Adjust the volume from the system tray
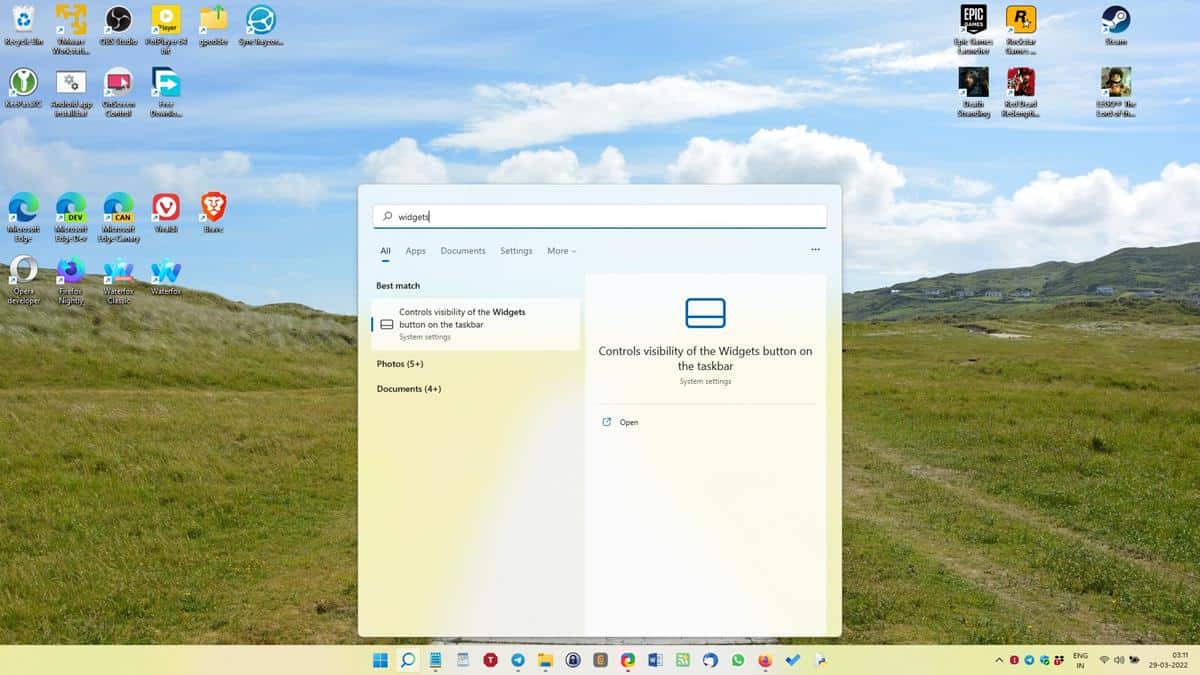1200x675 pixels. (1121, 661)
